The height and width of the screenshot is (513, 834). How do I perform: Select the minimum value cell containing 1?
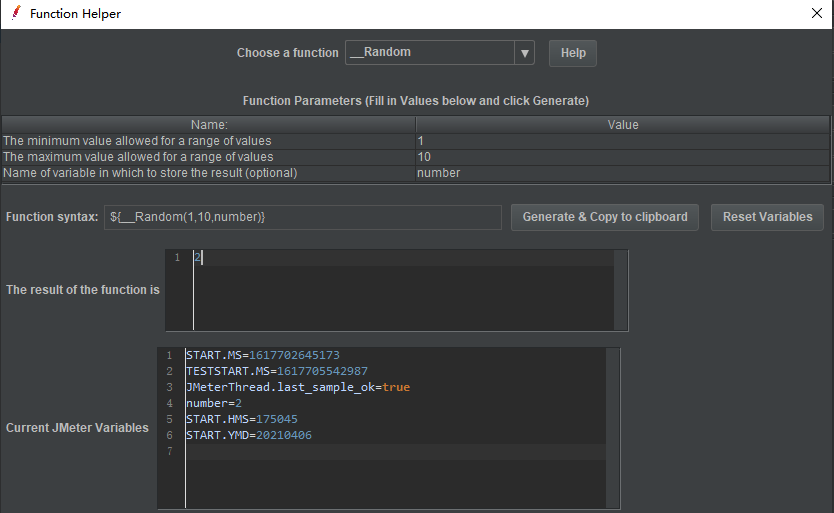622,141
